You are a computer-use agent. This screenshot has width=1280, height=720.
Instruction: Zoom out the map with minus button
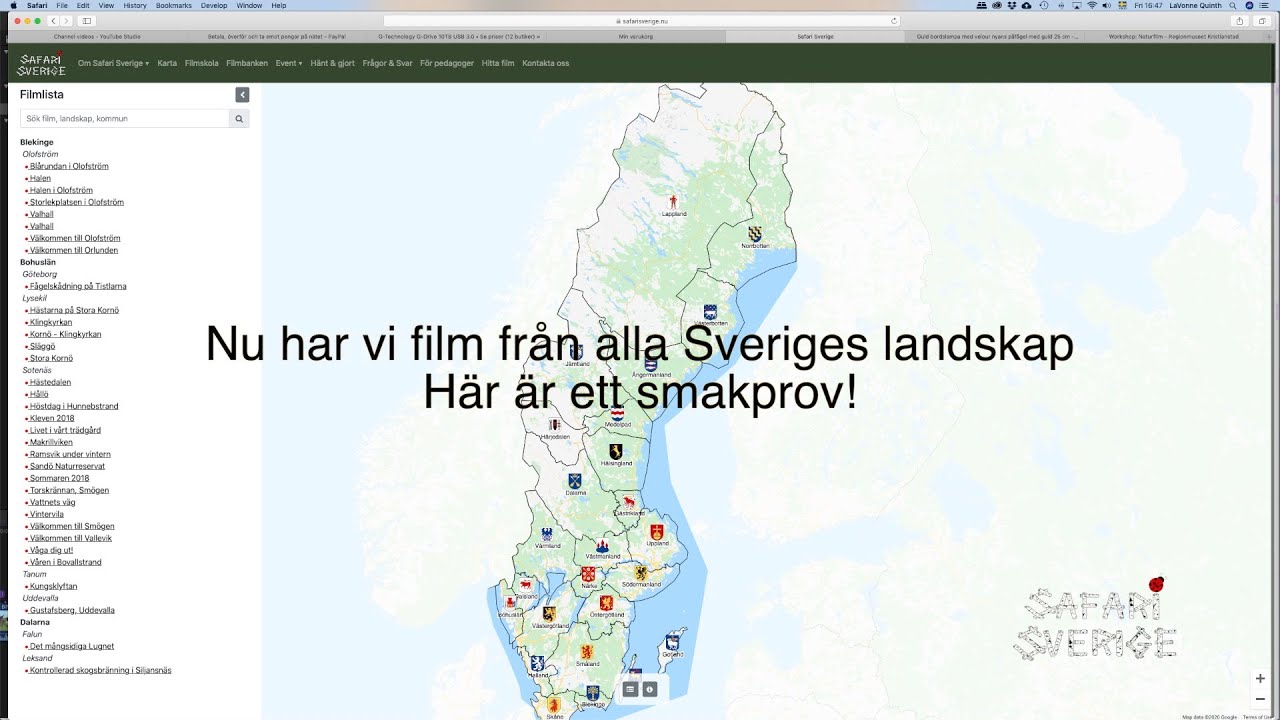[1260, 698]
